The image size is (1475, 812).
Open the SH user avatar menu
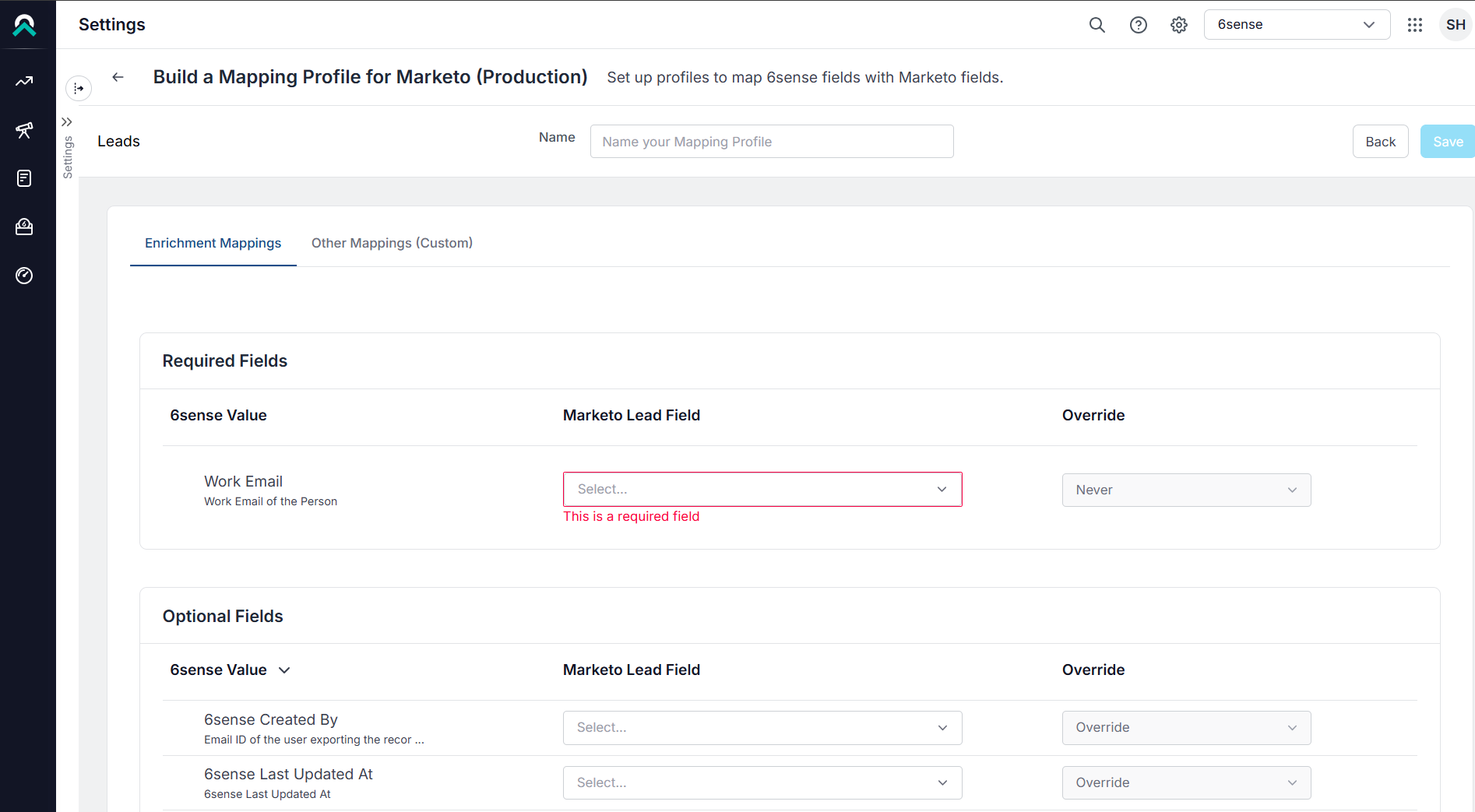[x=1456, y=25]
